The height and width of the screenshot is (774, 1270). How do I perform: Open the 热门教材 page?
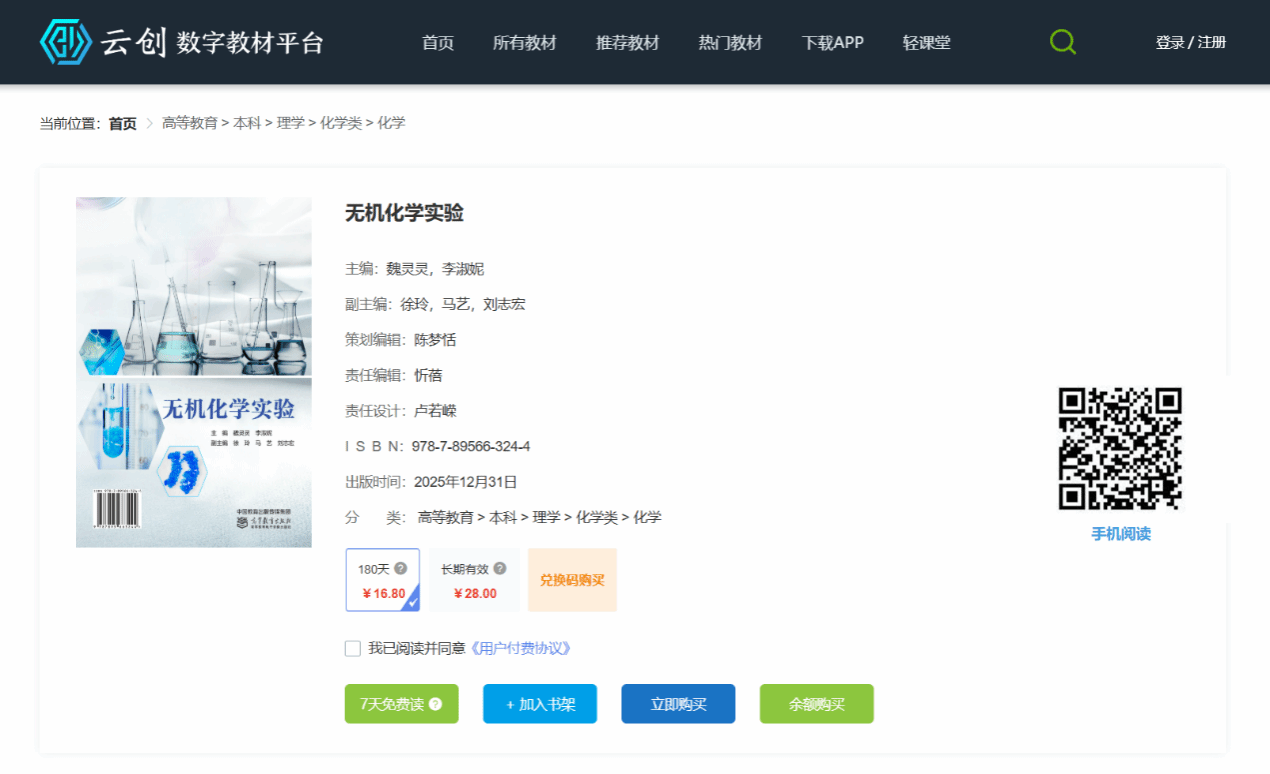(730, 43)
